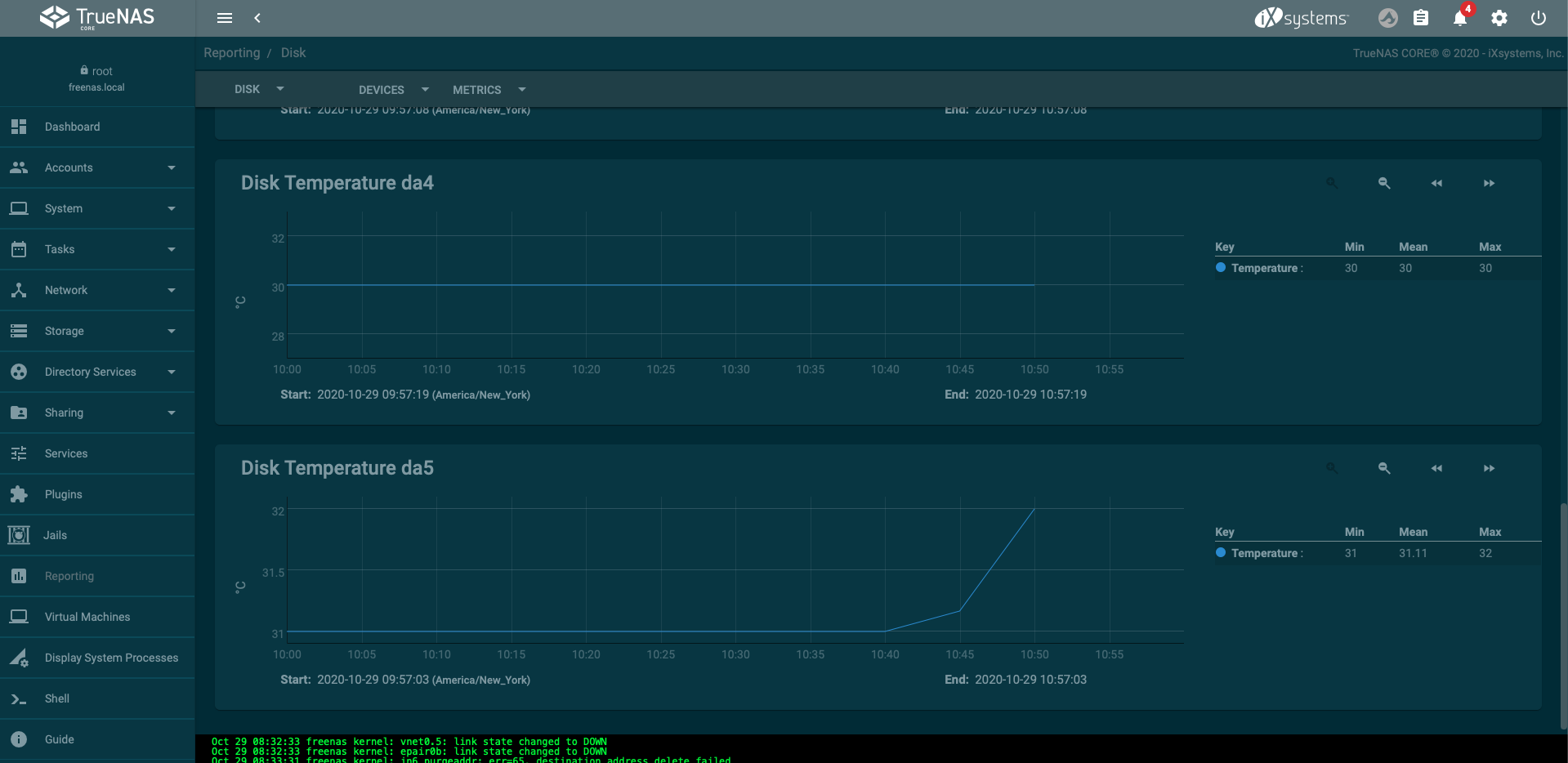Screen dimensions: 1568x763
Task: Step back on da4 chart timeline
Action: [1436, 183]
